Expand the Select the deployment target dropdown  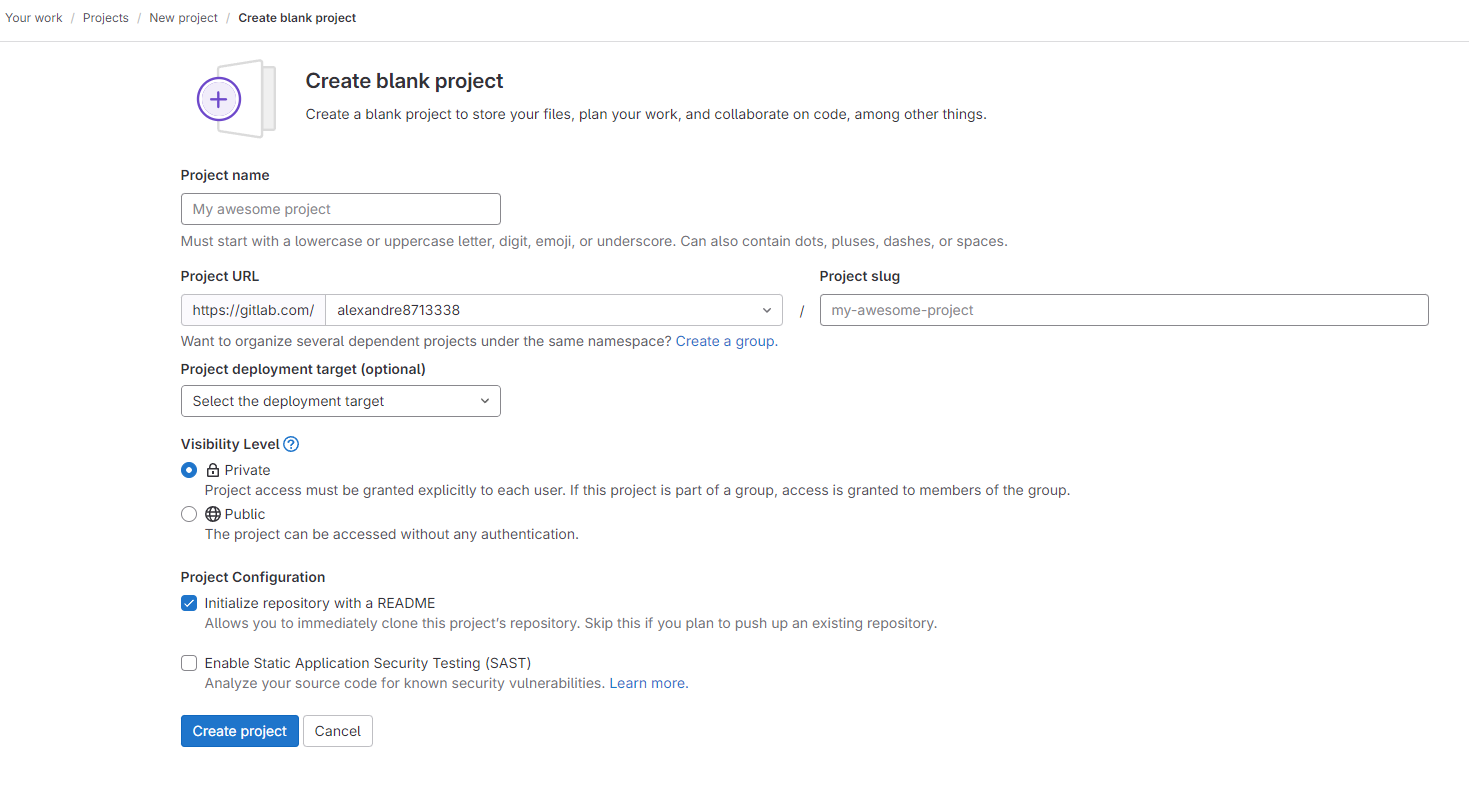[x=340, y=401]
